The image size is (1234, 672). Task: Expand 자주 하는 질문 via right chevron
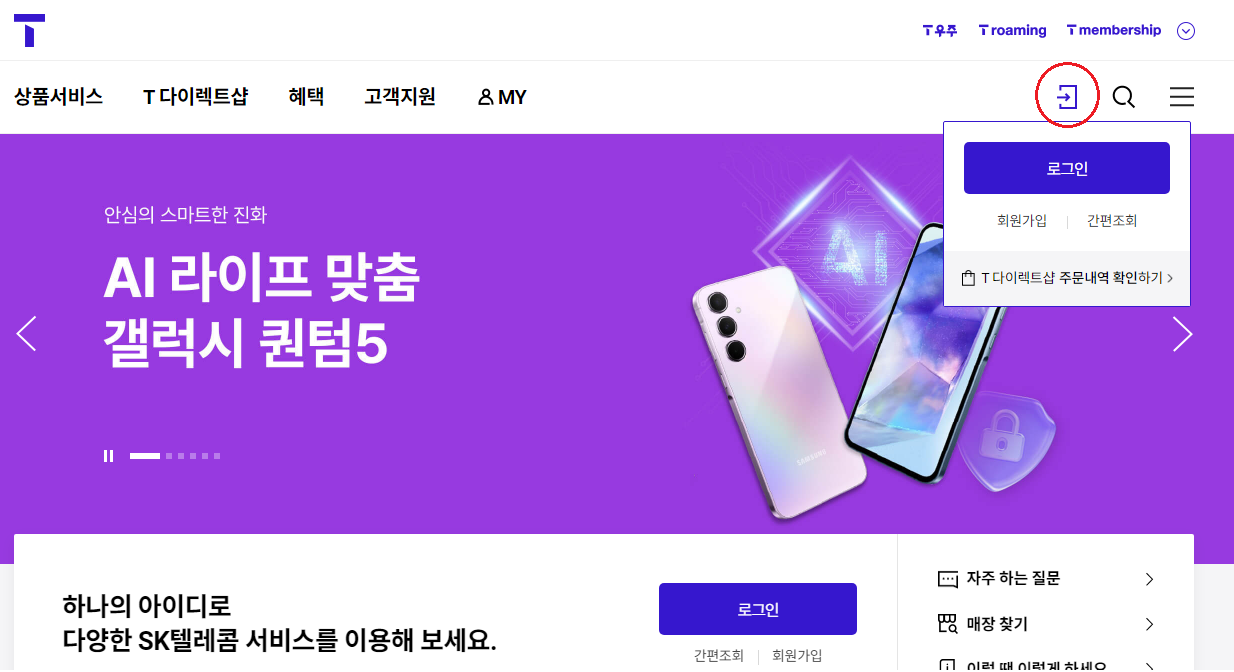pyautogui.click(x=1150, y=579)
